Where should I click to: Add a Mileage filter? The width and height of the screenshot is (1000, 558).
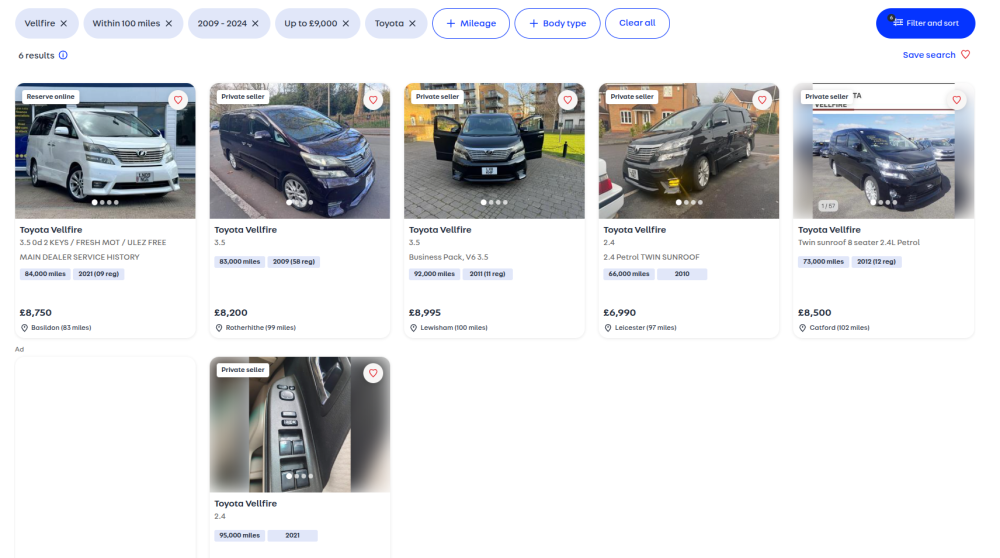click(471, 24)
